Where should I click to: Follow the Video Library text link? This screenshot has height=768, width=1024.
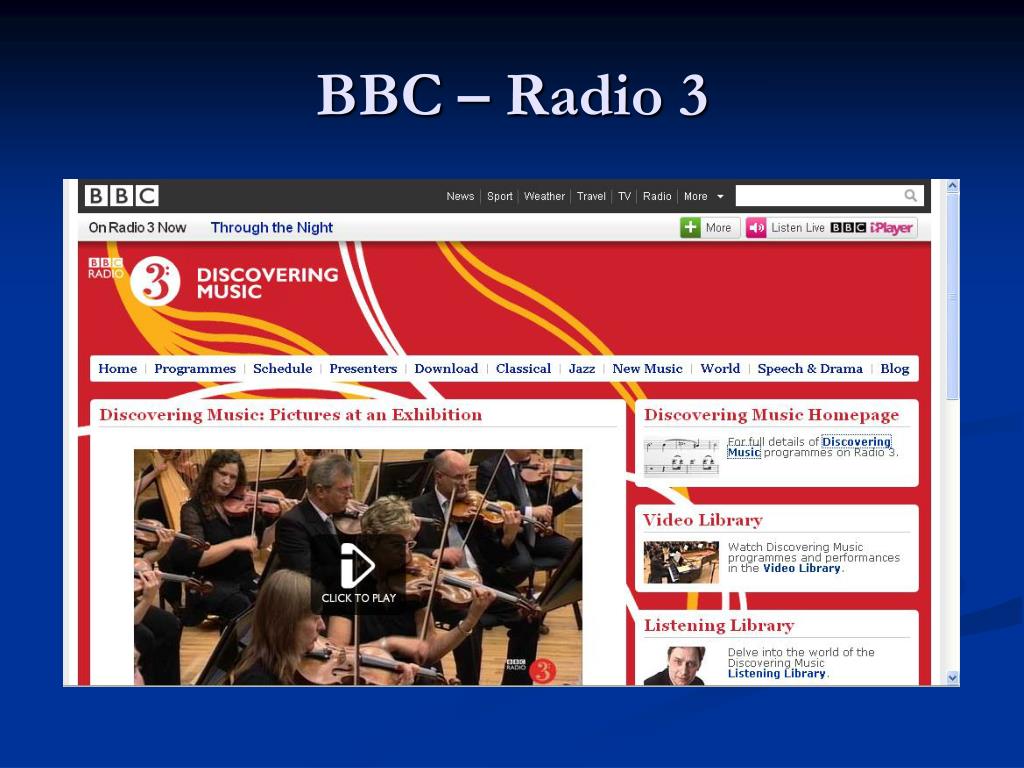pyautogui.click(x=801, y=568)
